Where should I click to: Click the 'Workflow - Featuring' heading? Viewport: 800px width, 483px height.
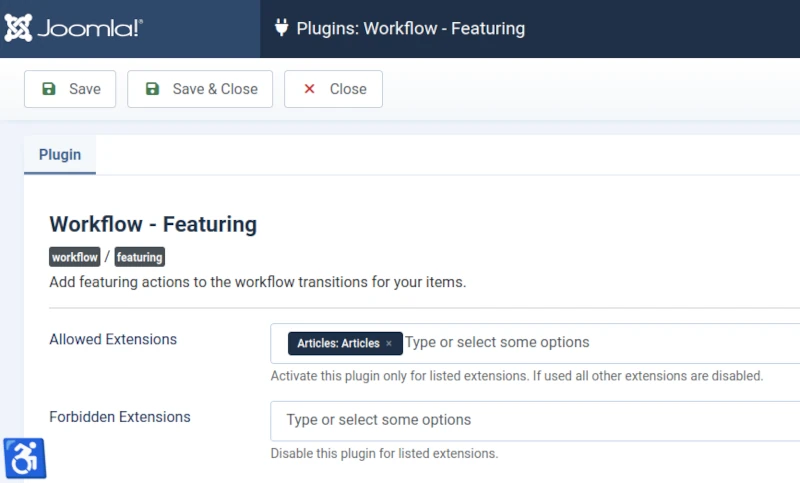tap(153, 224)
